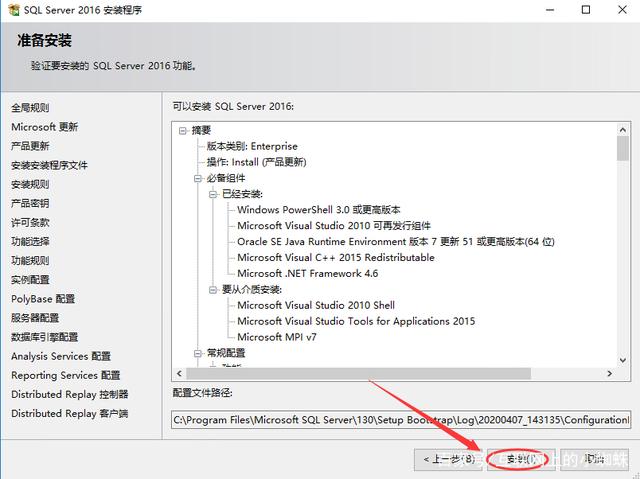
Task: Collapse the 要从介质安装 tree node
Action: pos(213,290)
